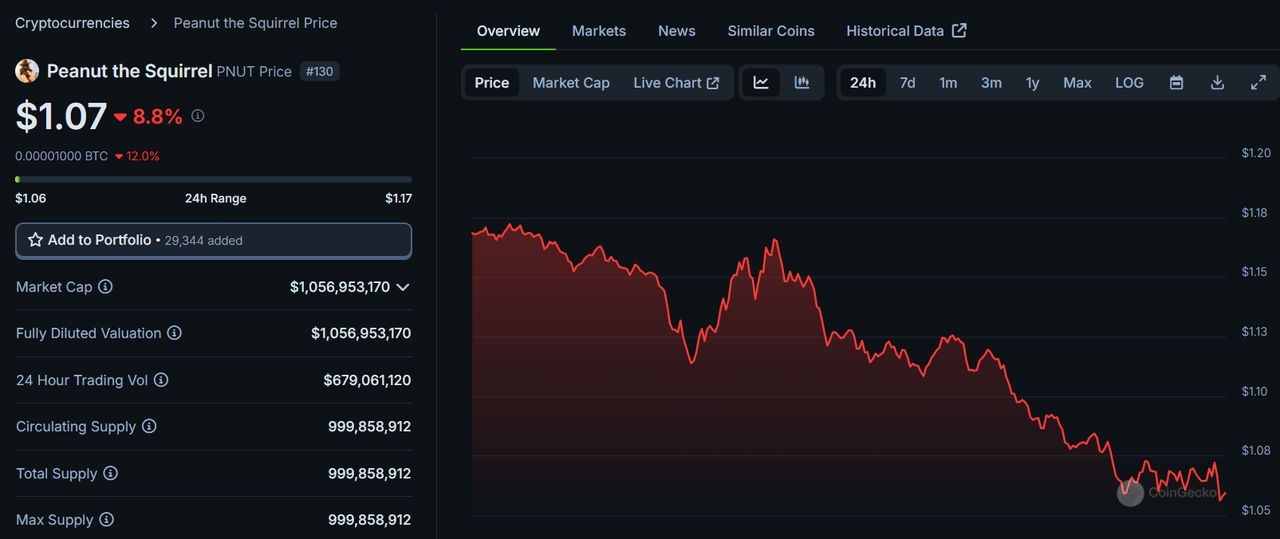1280x539 pixels.
Task: Switch to the line chart view icon
Action: (761, 83)
